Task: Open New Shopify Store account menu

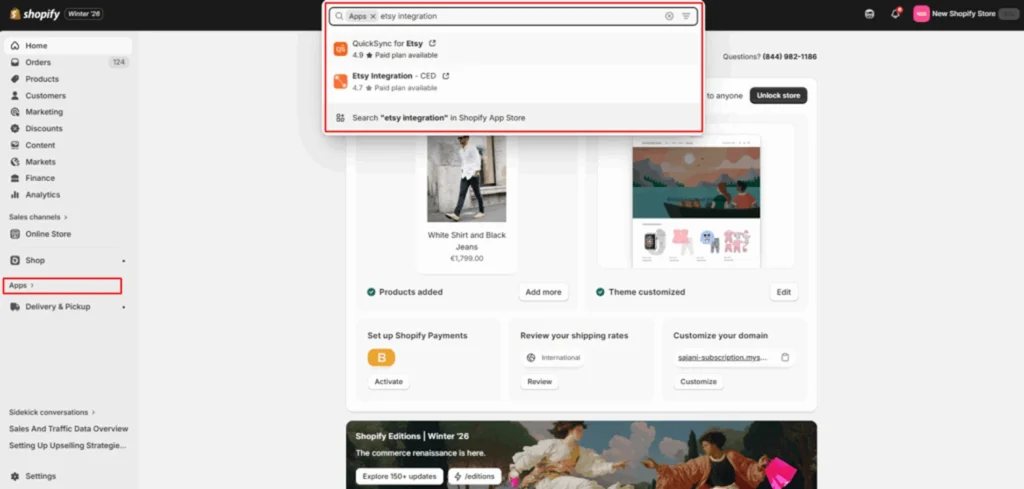Action: [965, 14]
